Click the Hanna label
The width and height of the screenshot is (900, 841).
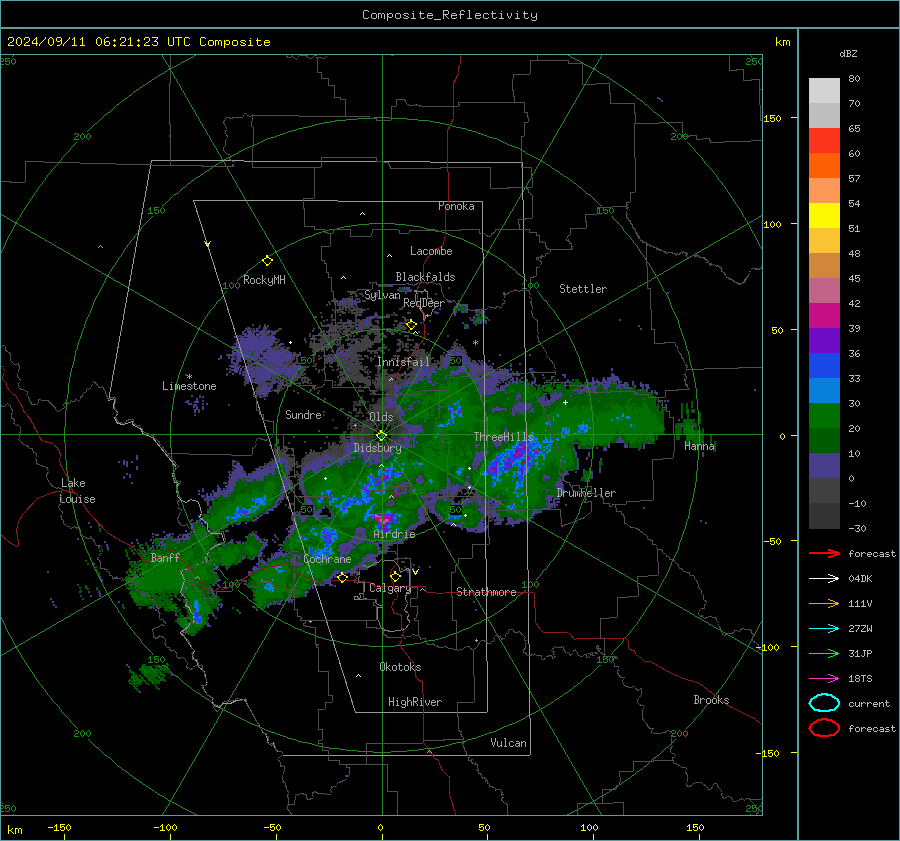click(699, 446)
